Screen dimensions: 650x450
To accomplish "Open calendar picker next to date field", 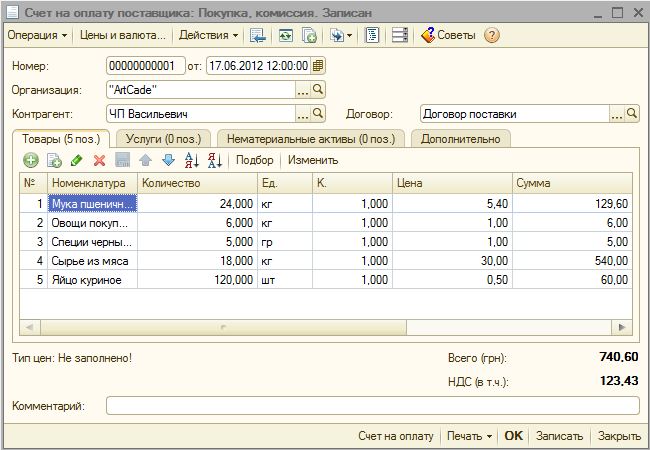I will pos(318,67).
